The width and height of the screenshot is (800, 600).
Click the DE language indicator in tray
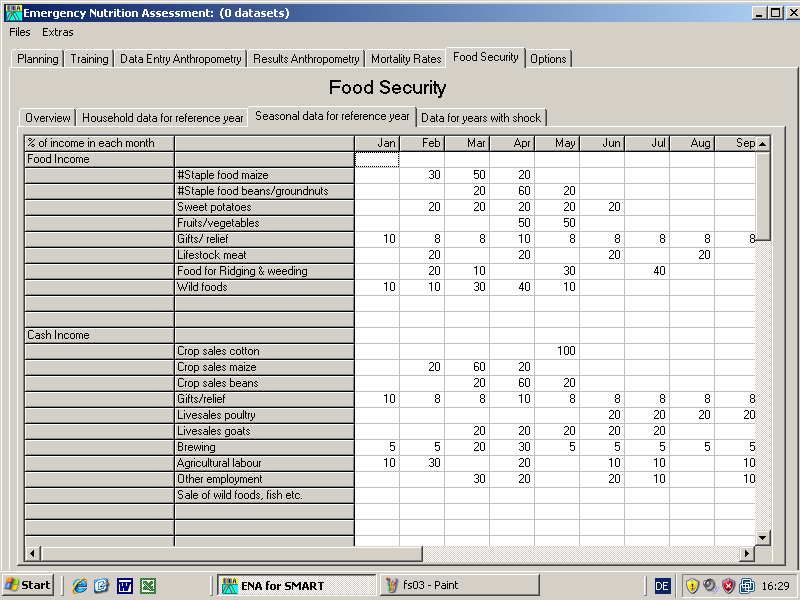662,585
